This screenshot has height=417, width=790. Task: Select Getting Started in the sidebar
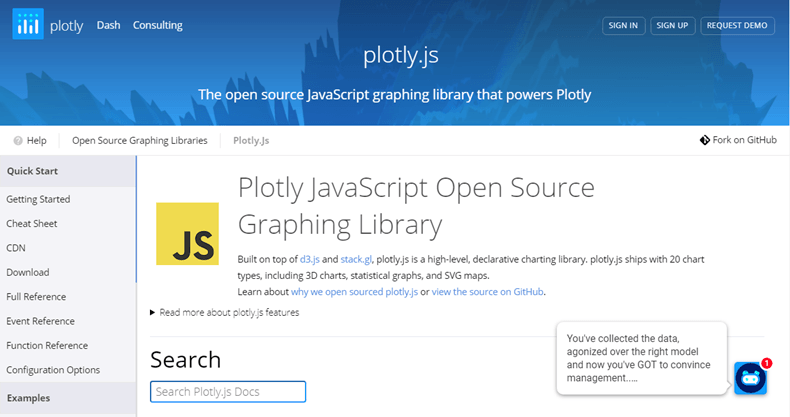pyautogui.click(x=38, y=199)
